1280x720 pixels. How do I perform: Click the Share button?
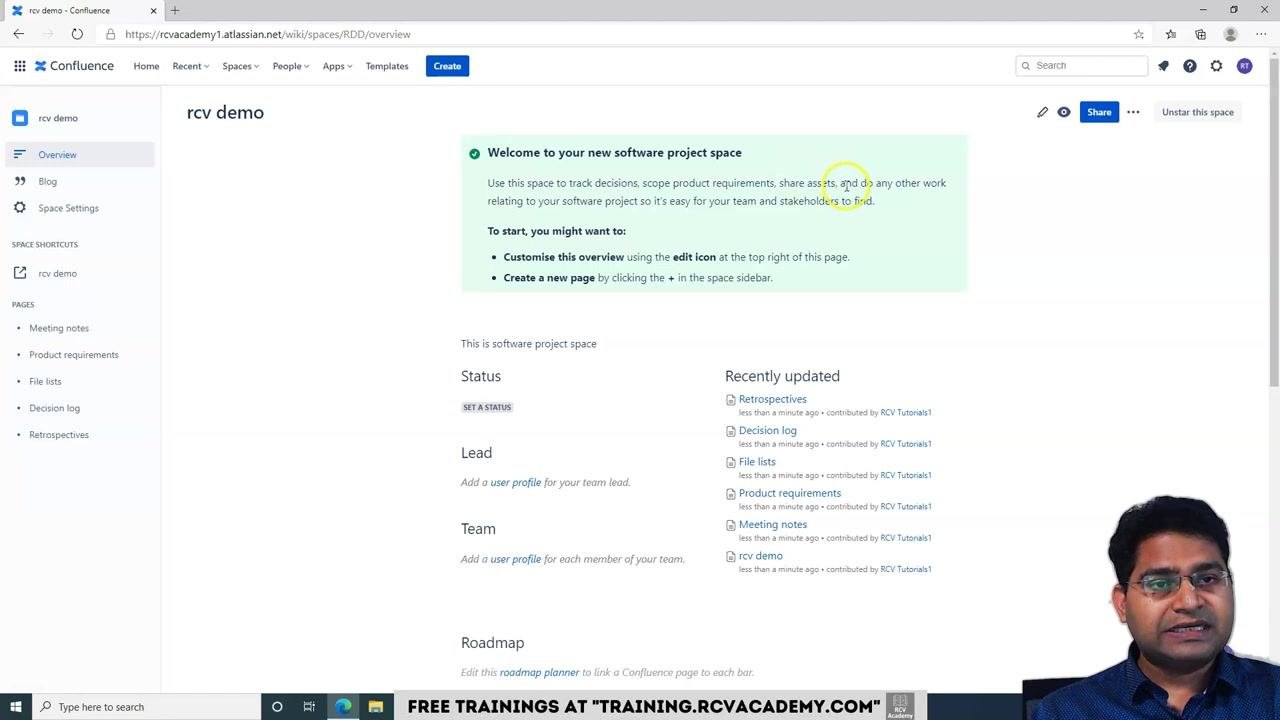tap(1099, 112)
